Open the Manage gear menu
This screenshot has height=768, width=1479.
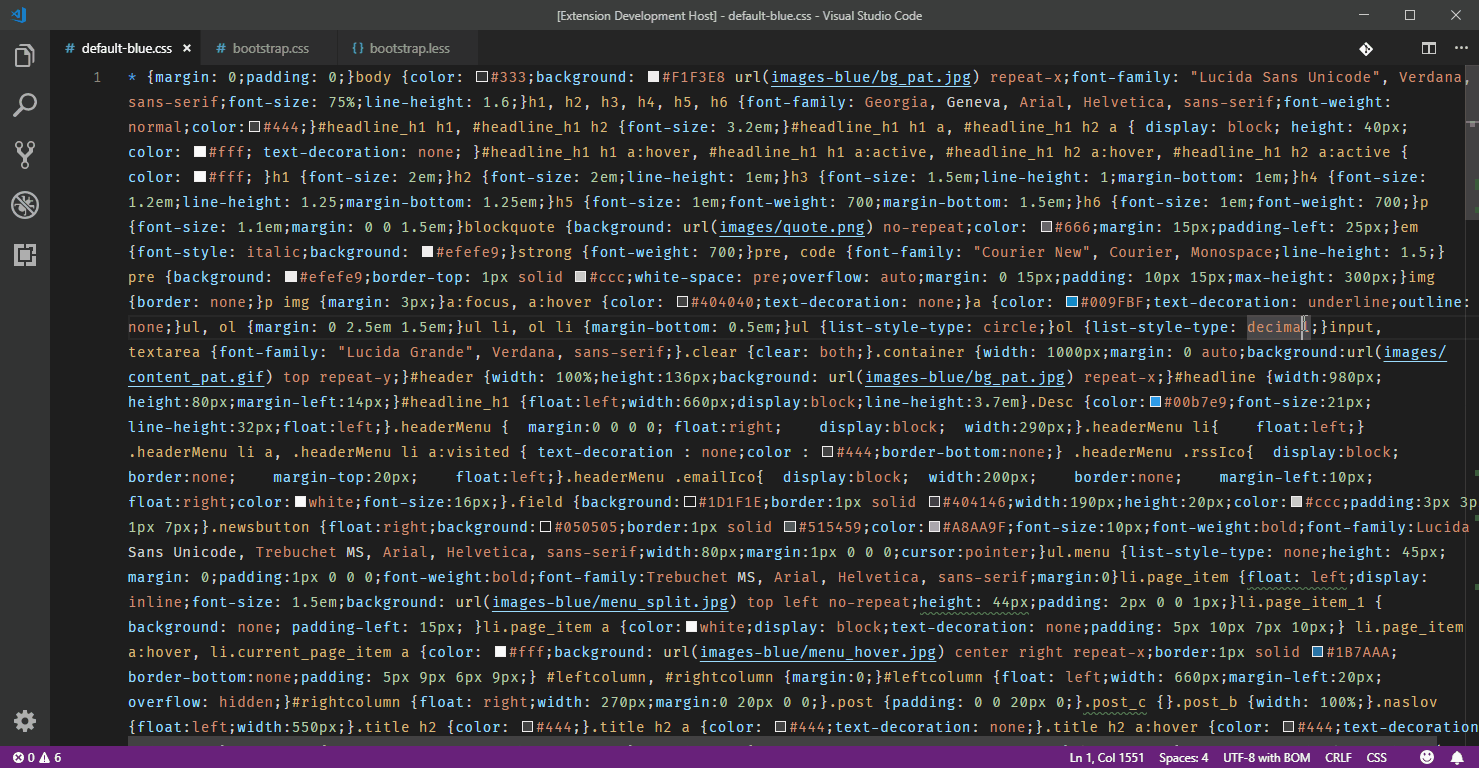25,721
